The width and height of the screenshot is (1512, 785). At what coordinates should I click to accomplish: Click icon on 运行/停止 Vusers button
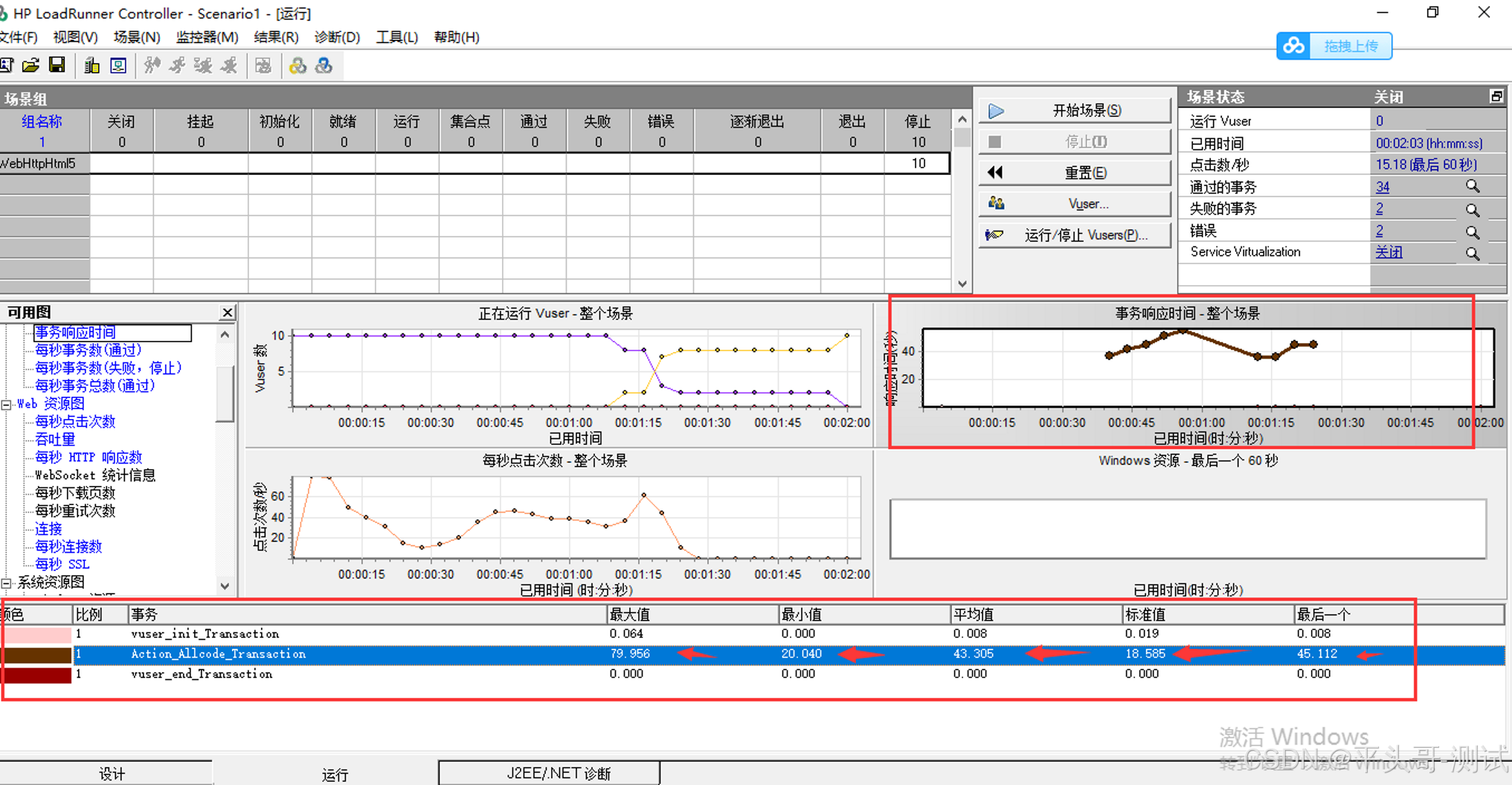pos(994,235)
